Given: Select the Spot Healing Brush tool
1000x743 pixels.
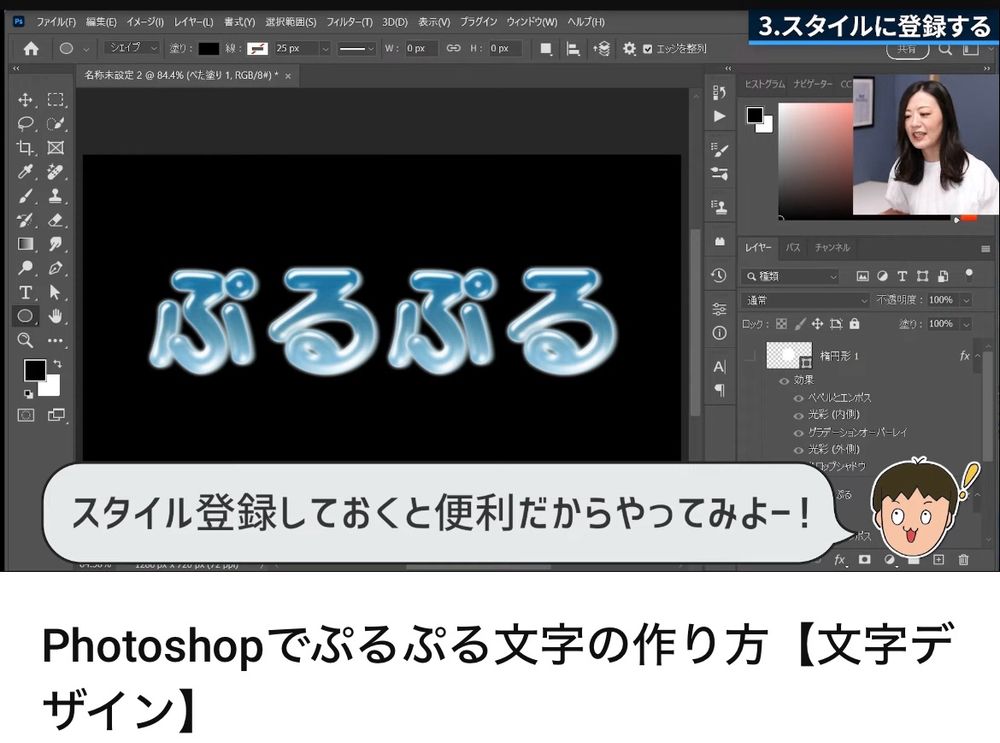Looking at the screenshot, I should pyautogui.click(x=55, y=172).
